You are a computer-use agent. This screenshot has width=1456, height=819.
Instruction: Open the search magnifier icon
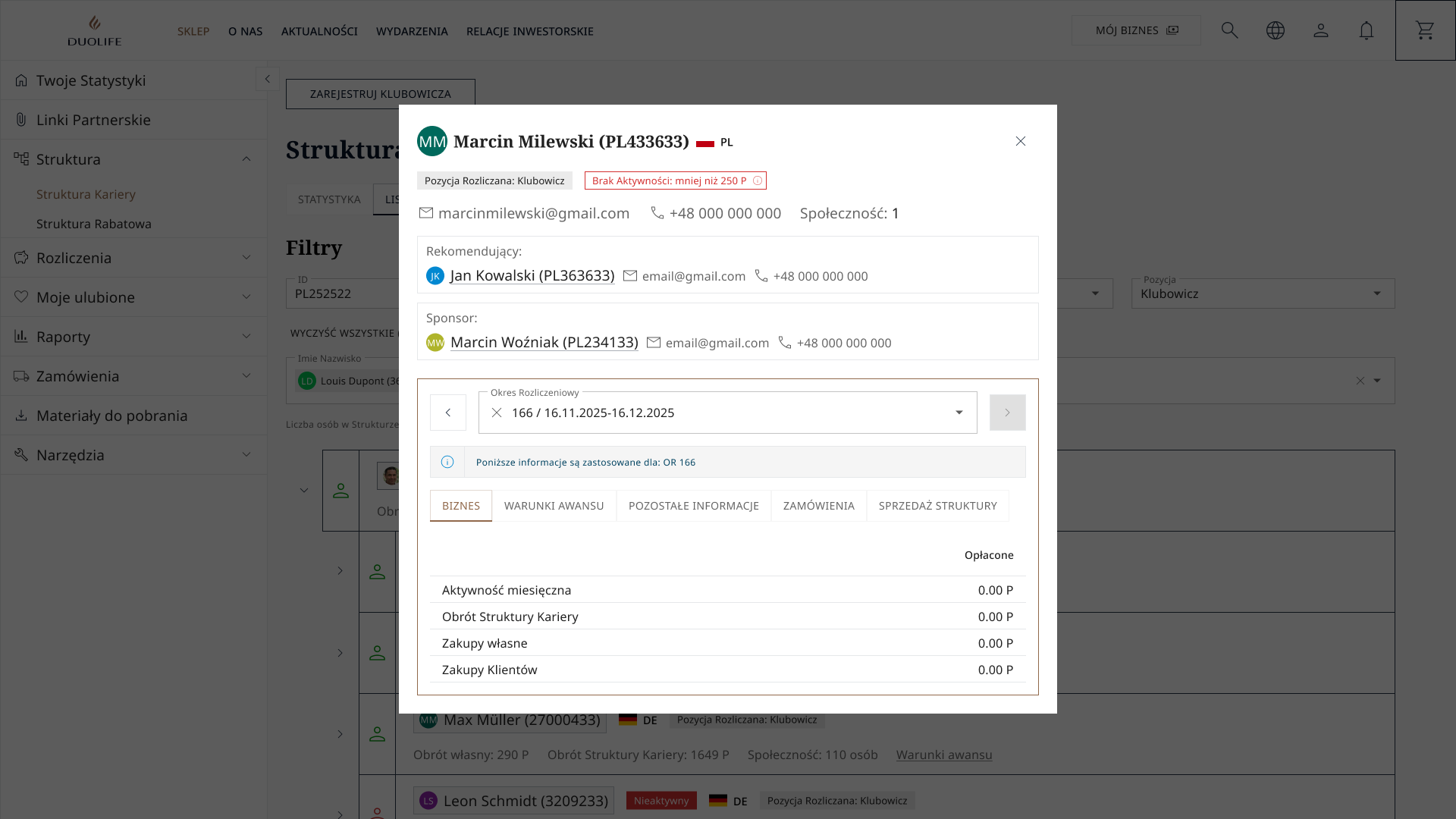tap(1229, 30)
